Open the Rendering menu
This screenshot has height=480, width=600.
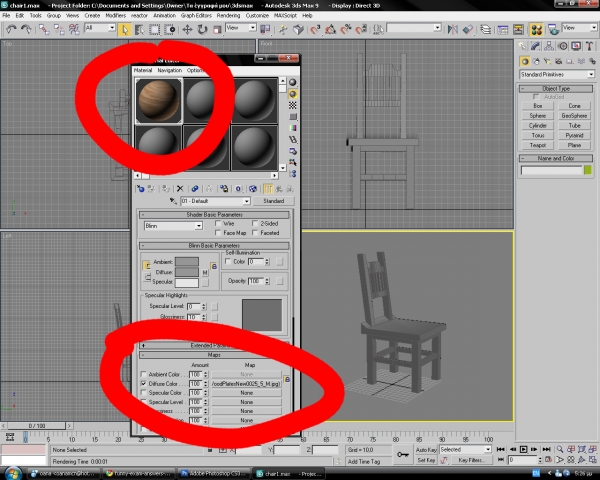tap(228, 16)
